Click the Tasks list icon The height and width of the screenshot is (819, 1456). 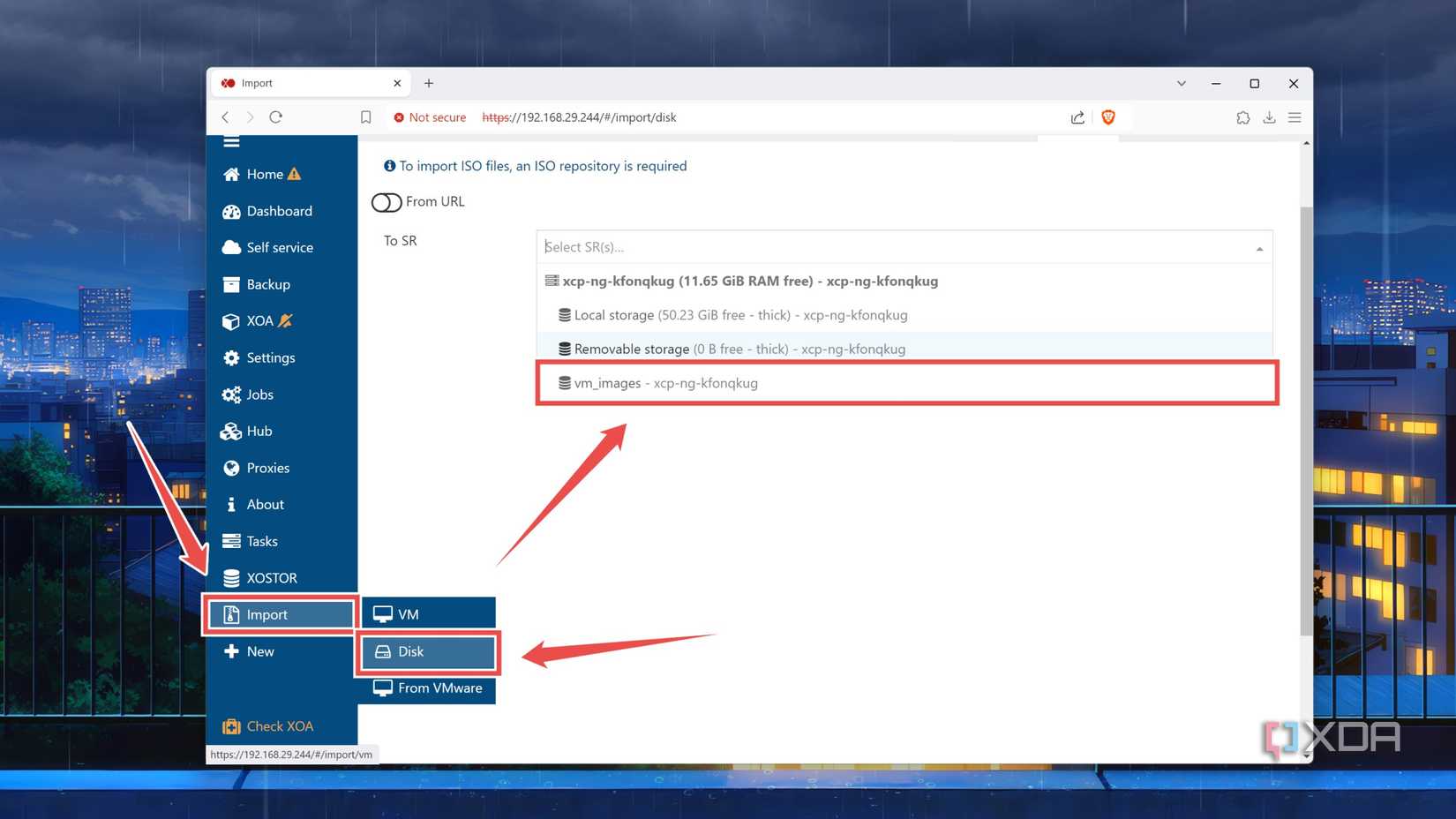tap(231, 541)
